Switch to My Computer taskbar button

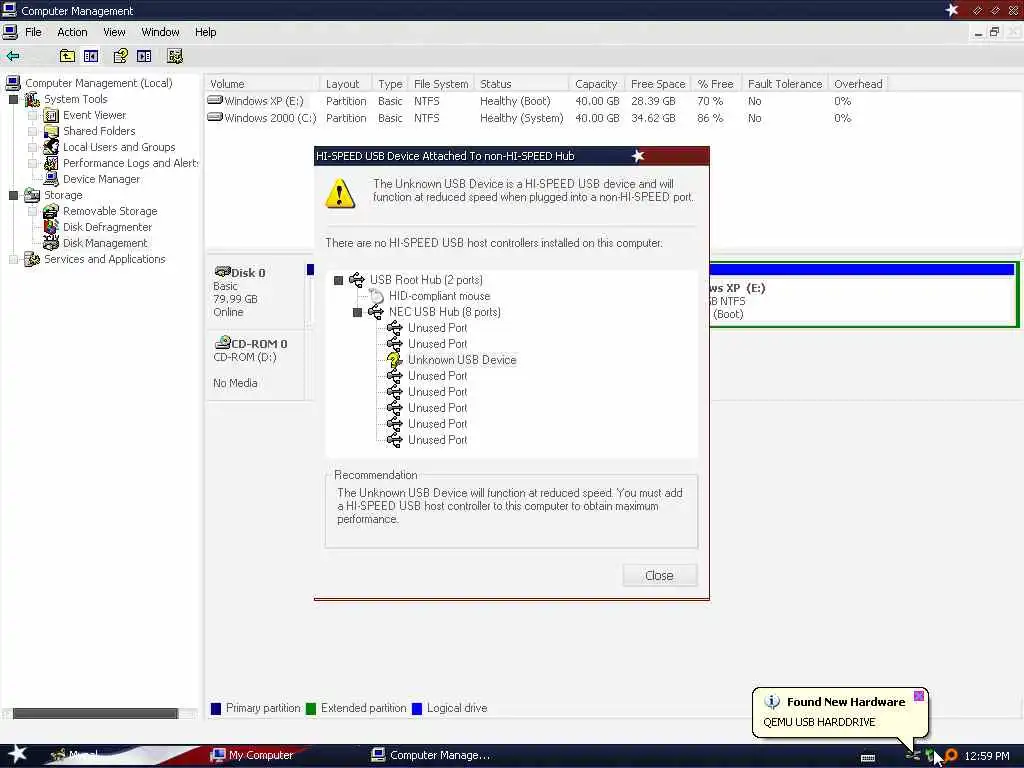pos(252,755)
